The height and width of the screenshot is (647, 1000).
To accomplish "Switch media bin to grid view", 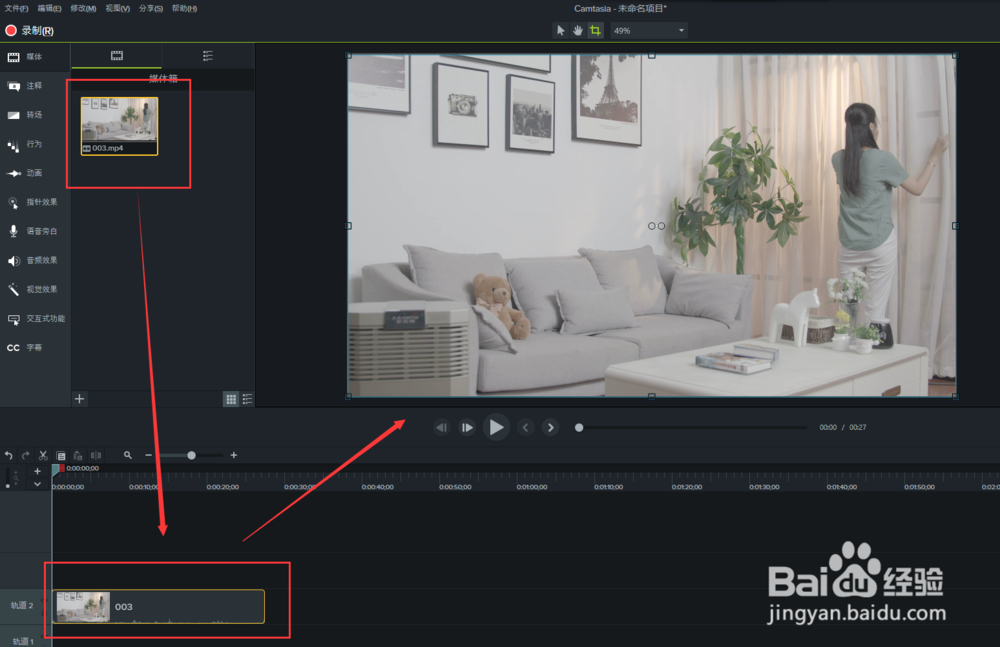I will coord(229,399).
